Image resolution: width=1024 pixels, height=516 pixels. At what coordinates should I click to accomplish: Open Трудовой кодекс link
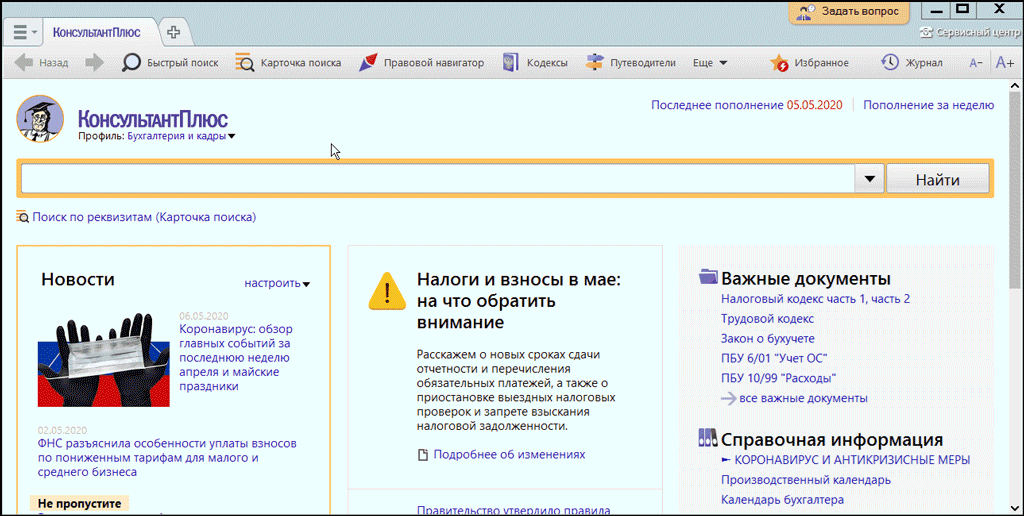tap(767, 319)
